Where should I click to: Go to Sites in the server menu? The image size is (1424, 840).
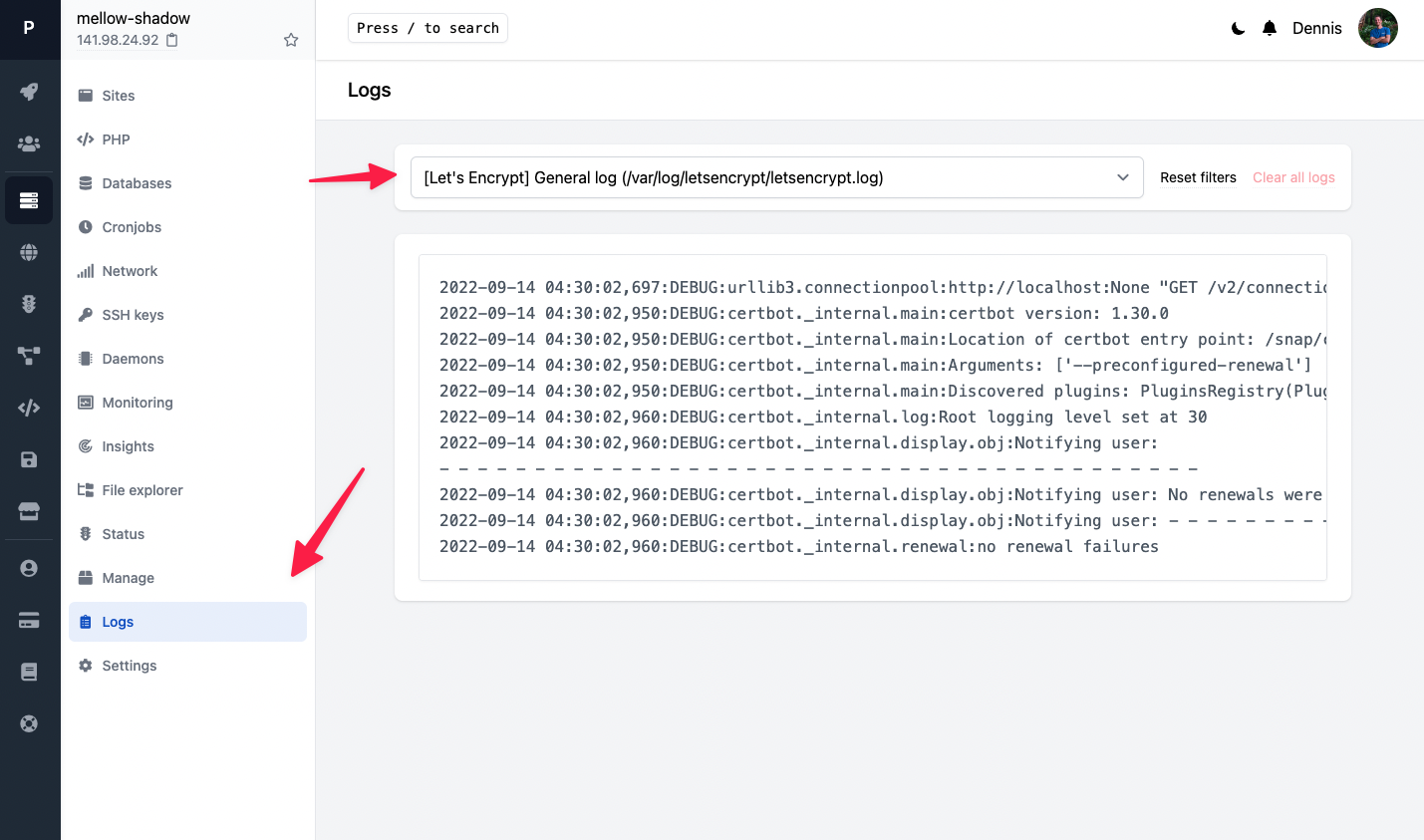[187, 96]
